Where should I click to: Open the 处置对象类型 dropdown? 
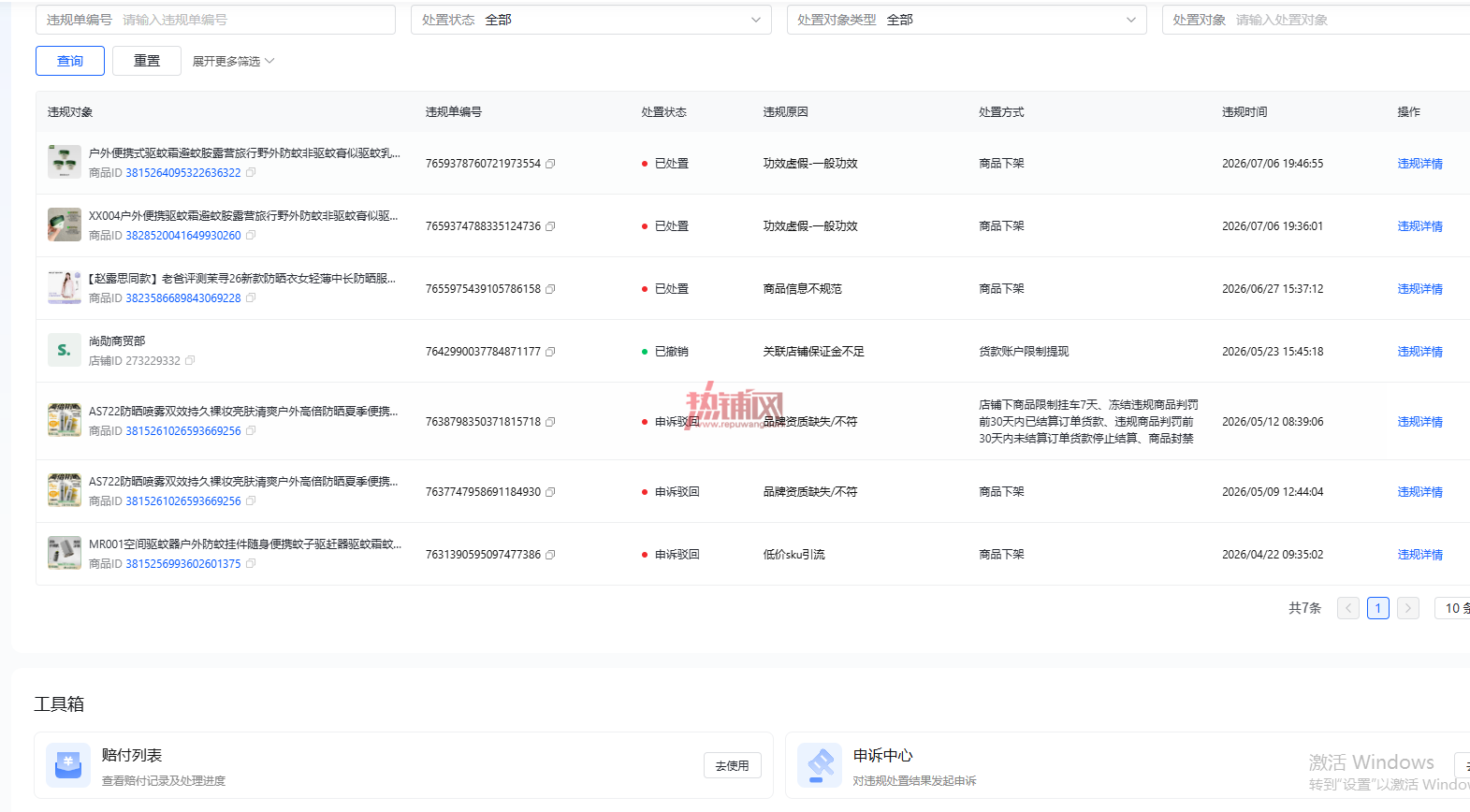(967, 20)
